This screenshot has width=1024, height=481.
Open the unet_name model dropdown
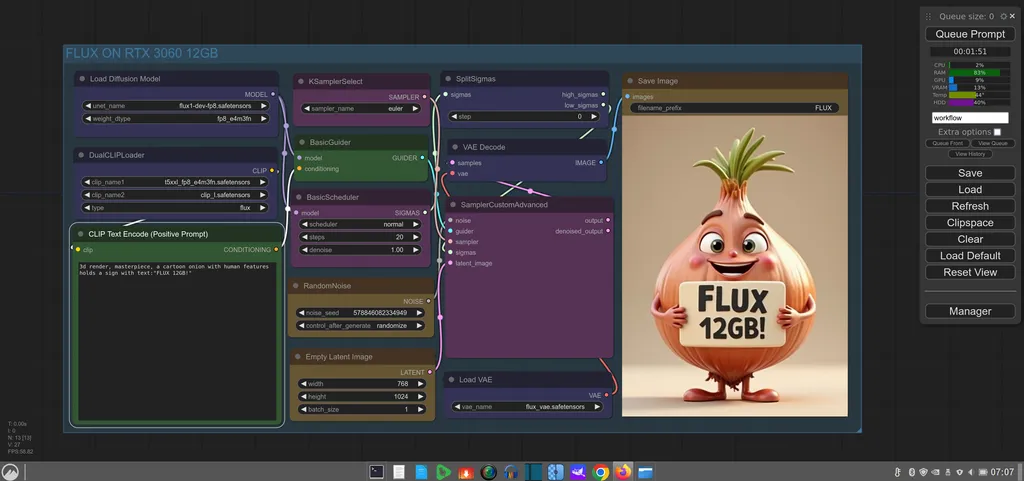coord(176,106)
